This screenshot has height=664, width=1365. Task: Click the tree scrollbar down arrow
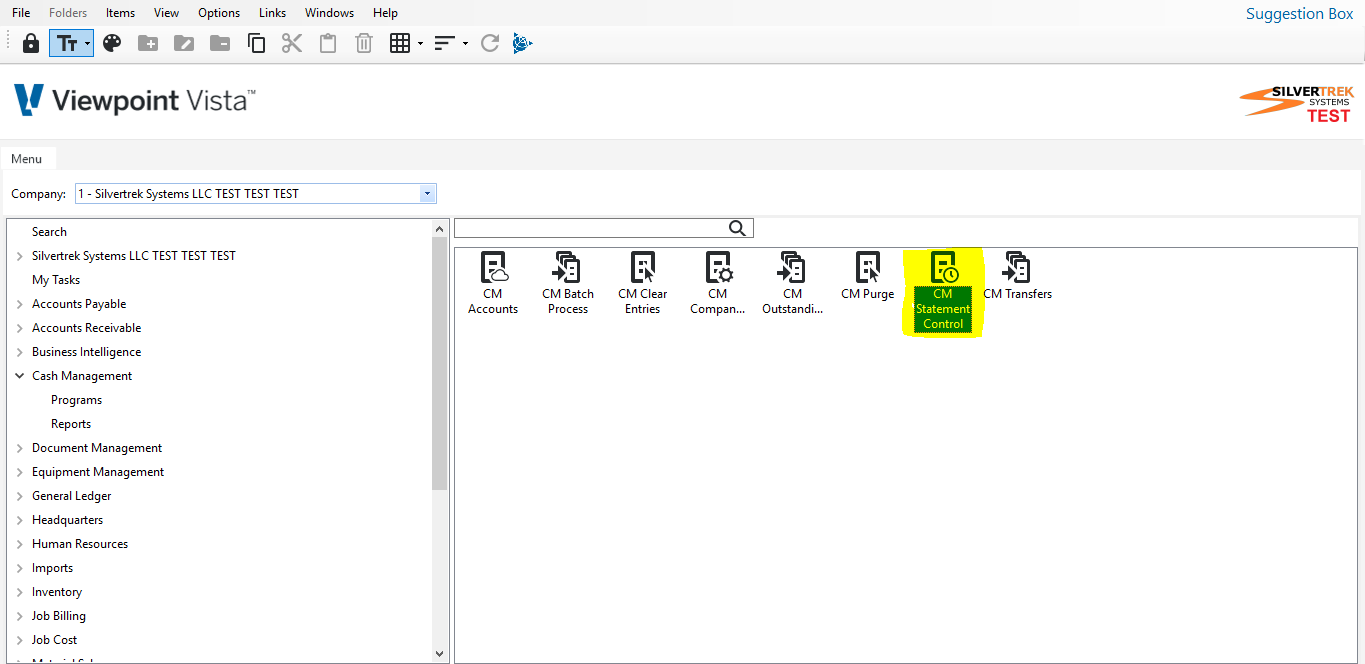point(440,654)
